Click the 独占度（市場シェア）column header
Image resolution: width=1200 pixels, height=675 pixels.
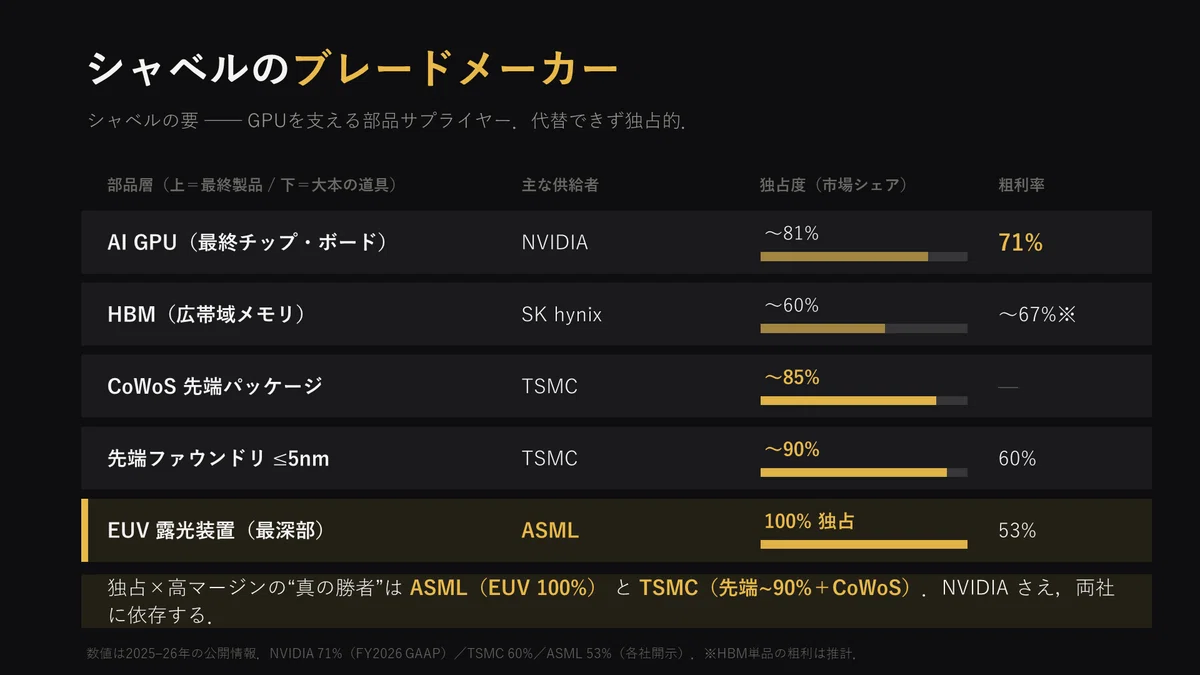(x=833, y=185)
